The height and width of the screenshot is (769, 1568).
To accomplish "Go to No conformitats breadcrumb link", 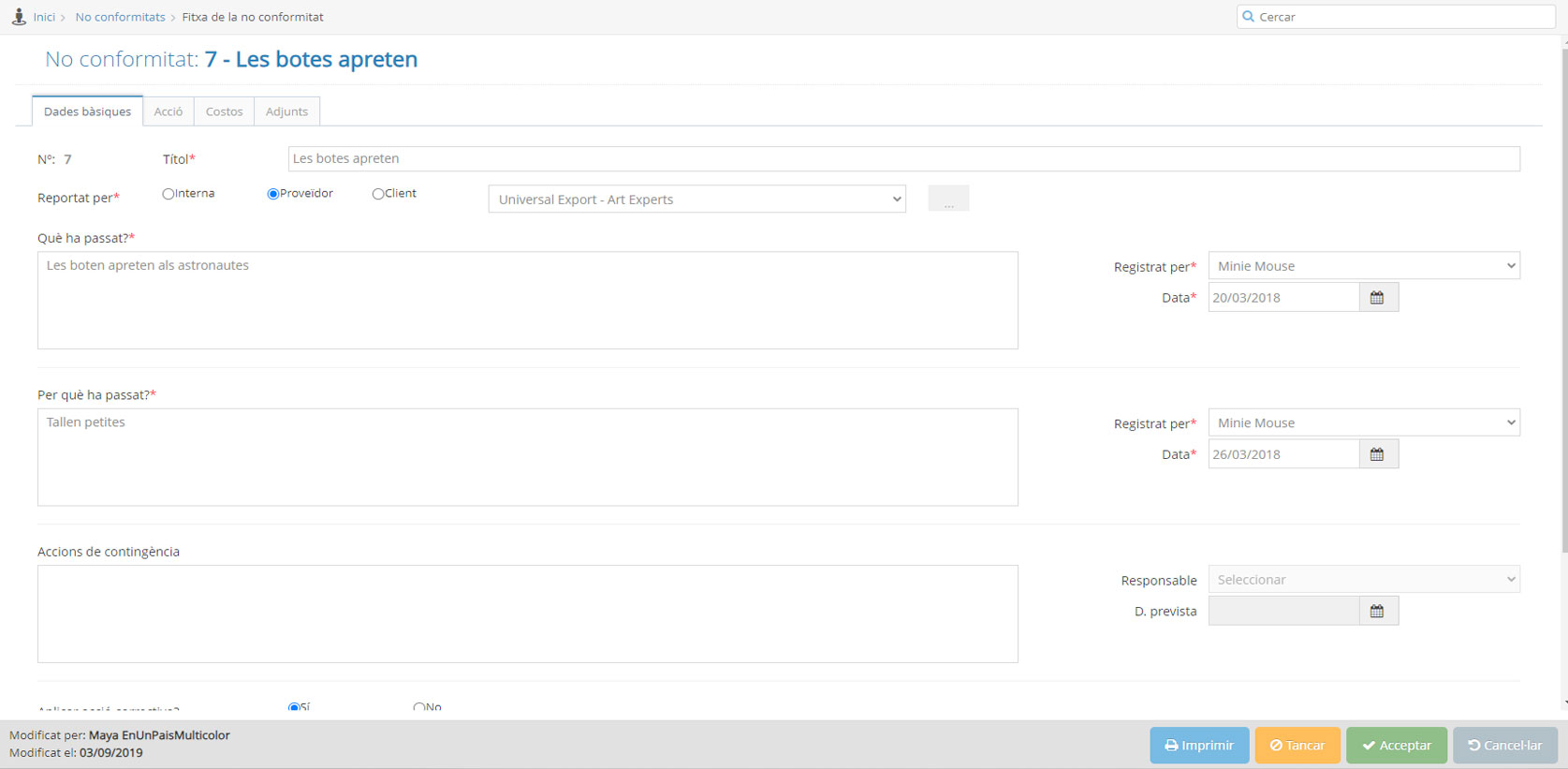I will pyautogui.click(x=120, y=17).
